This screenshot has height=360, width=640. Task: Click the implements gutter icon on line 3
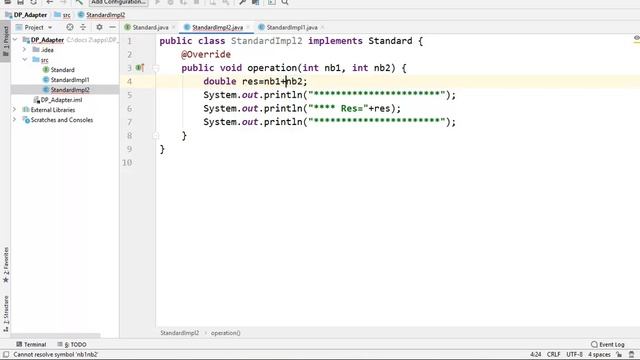point(140,67)
